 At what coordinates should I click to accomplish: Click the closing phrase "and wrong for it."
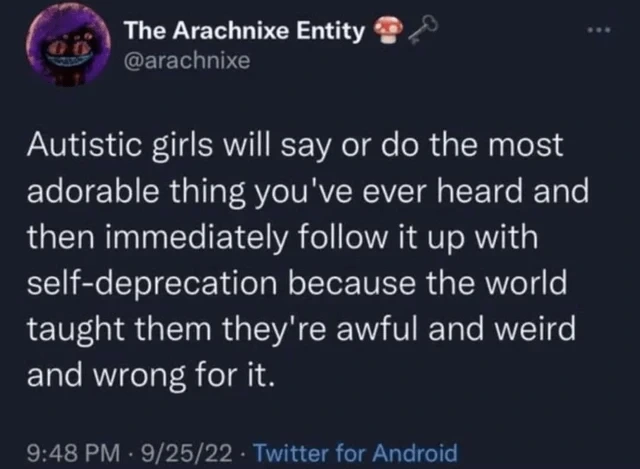pyautogui.click(x=151, y=376)
